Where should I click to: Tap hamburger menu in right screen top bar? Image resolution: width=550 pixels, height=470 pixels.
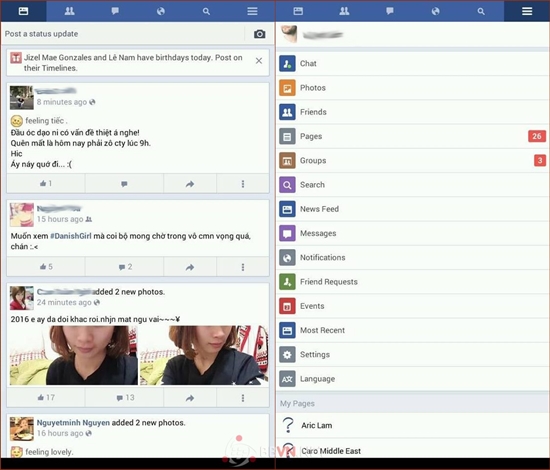click(527, 11)
